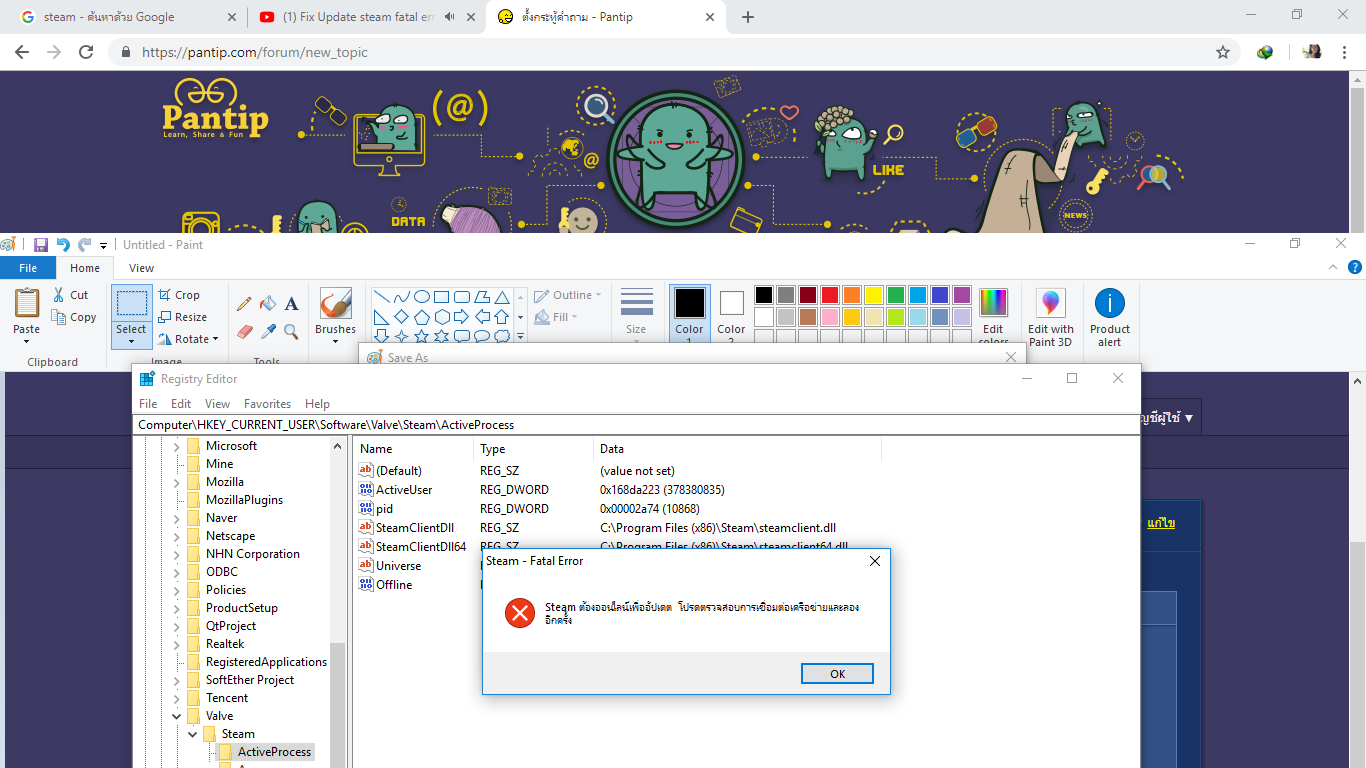The image size is (1366, 768).
Task: Expand the Mozilla registry key
Action: (x=177, y=482)
